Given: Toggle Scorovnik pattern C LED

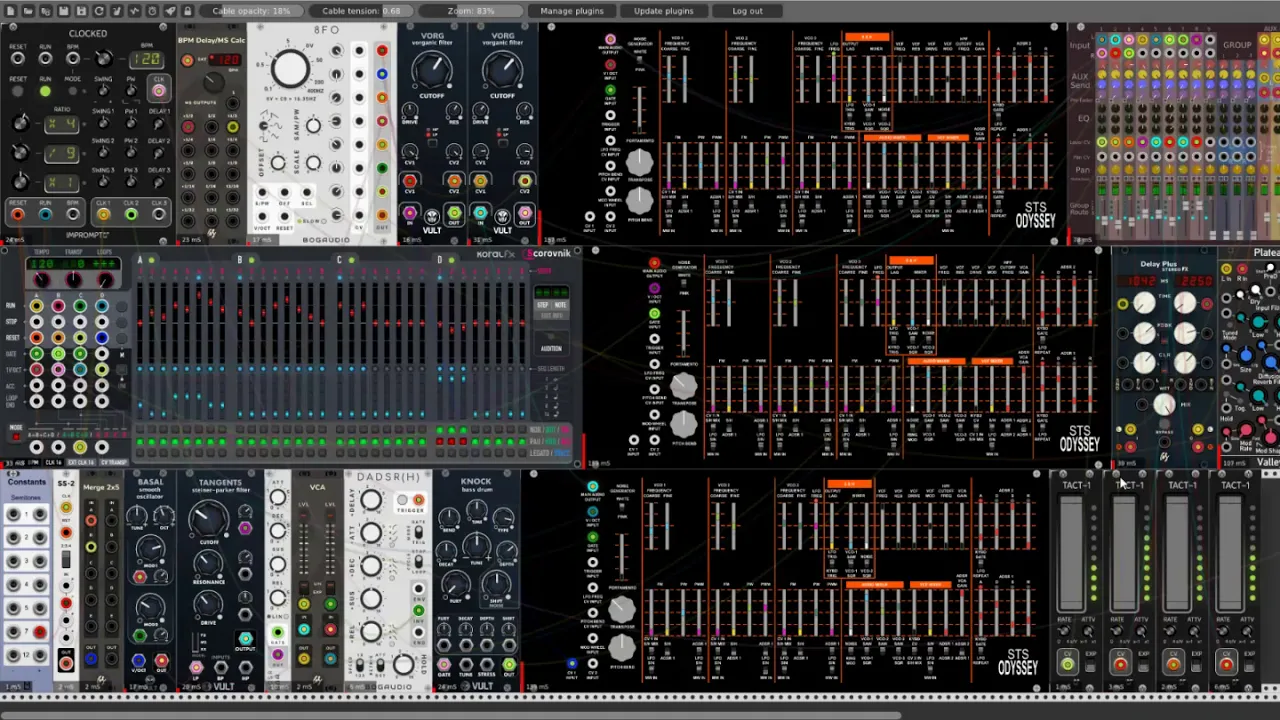Looking at the screenshot, I should (351, 260).
